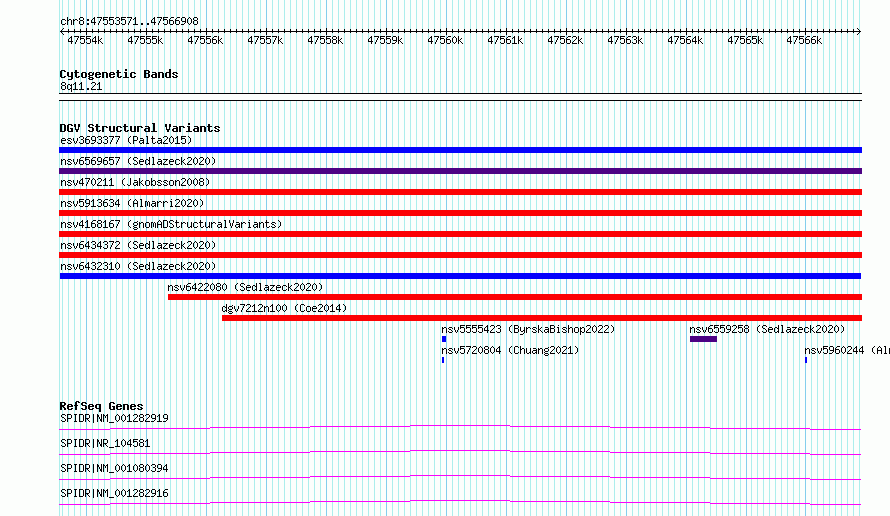
Task: Click the 47561k ruler position
Action: click(x=505, y=40)
